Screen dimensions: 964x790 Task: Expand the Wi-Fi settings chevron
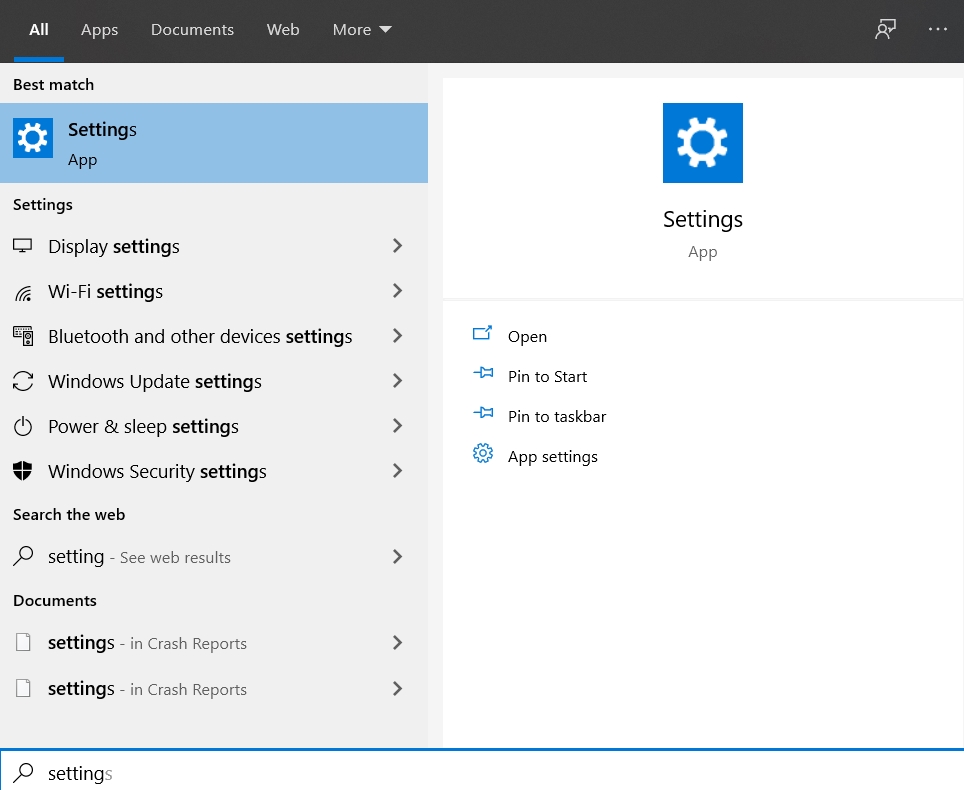(397, 291)
